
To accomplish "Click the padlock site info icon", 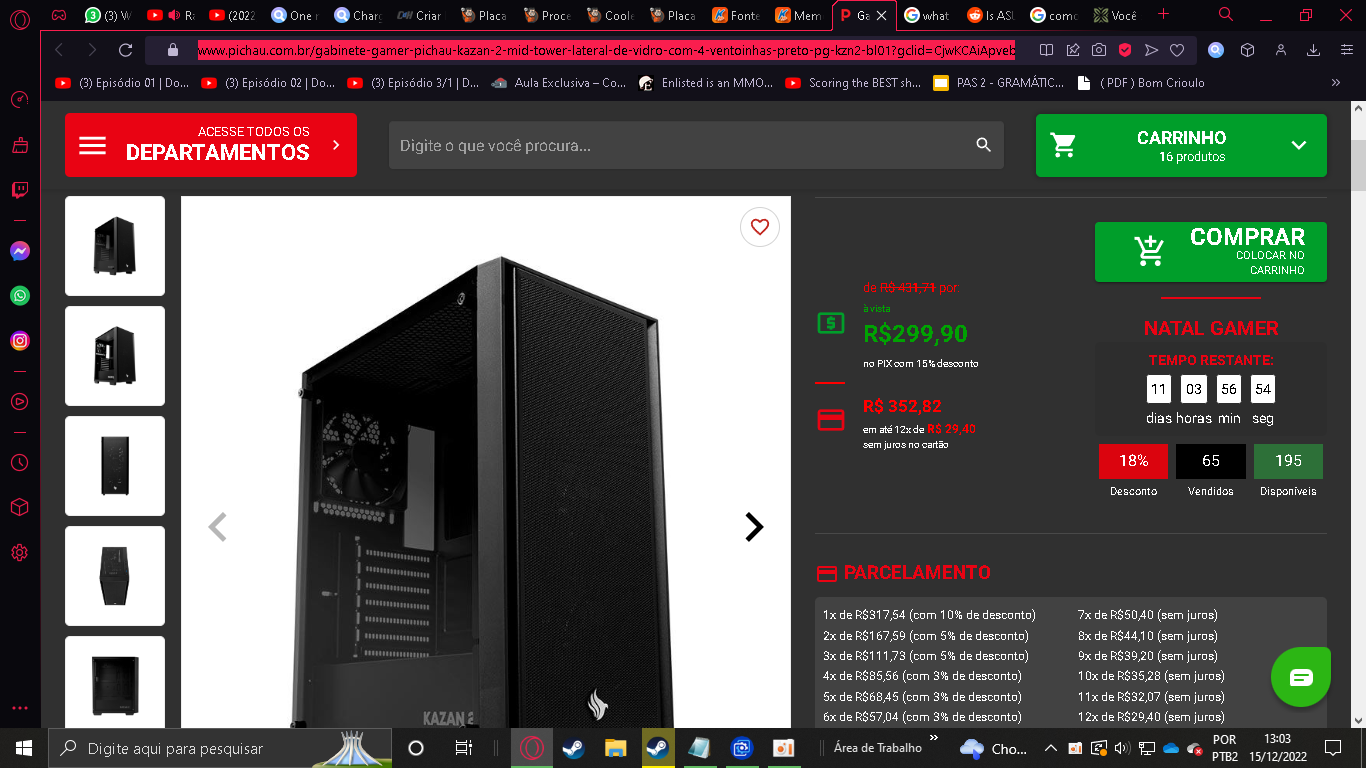I will tap(172, 50).
